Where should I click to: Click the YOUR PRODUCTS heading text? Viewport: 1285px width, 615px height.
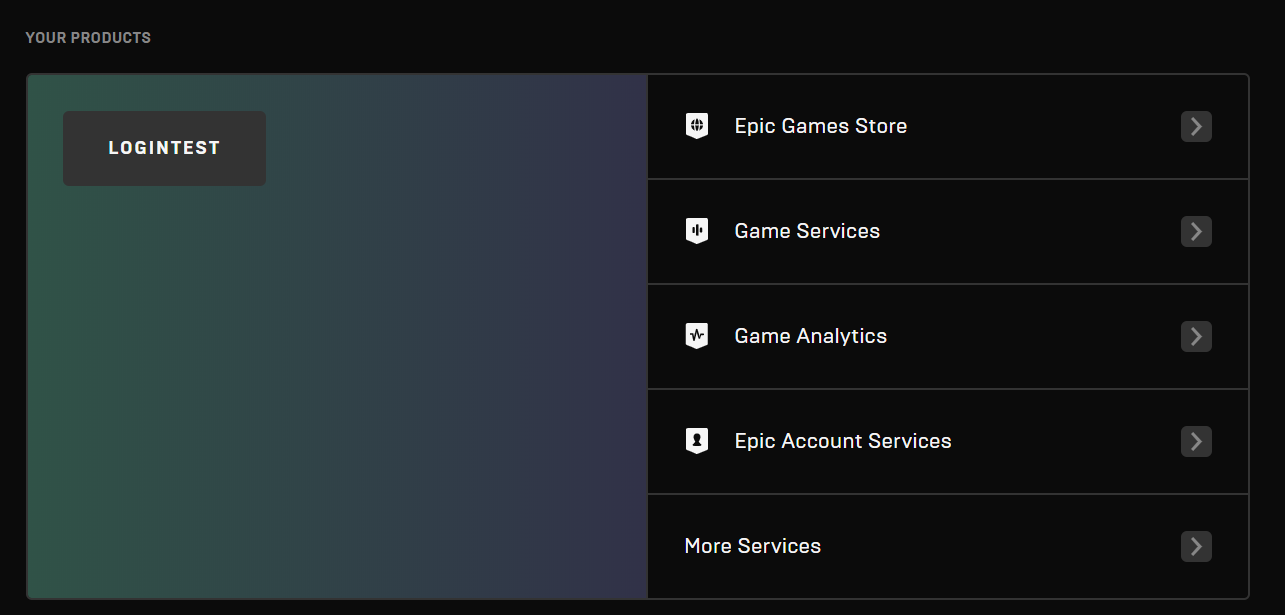(88, 38)
